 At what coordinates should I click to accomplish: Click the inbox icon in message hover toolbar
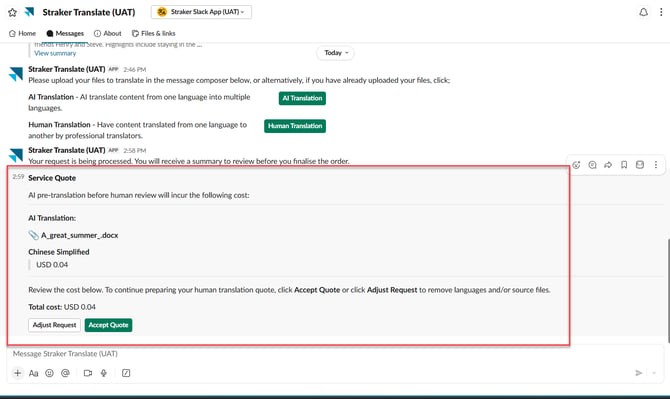pyautogui.click(x=640, y=165)
